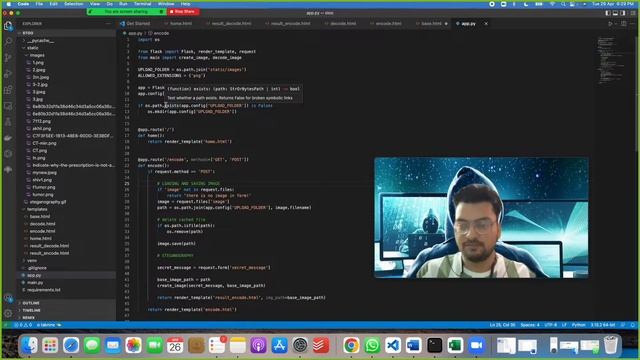The image size is (640, 360).
Task: Open the Docker view in the activity bar
Action: (8, 138)
